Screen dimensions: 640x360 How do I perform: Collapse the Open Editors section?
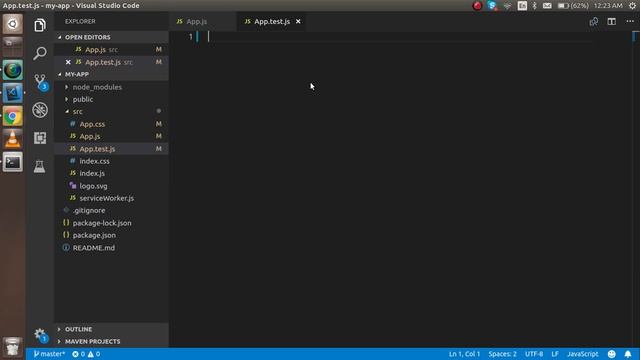coord(111,37)
